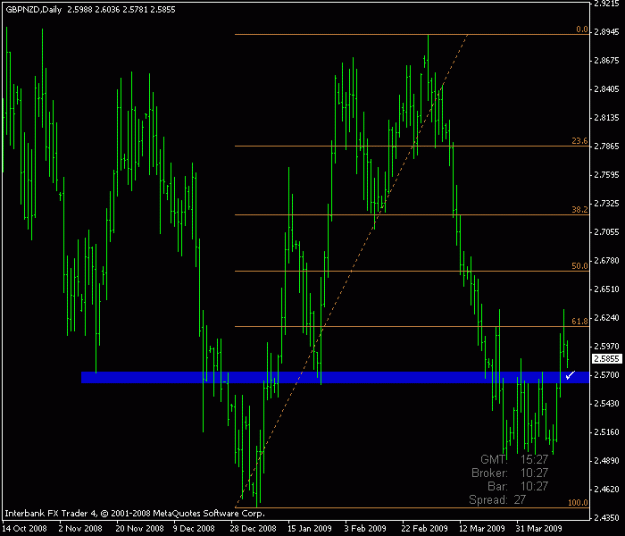Screen dimensions: 625x536
Task: Click the 2.5700 price scale value
Action: (607, 375)
